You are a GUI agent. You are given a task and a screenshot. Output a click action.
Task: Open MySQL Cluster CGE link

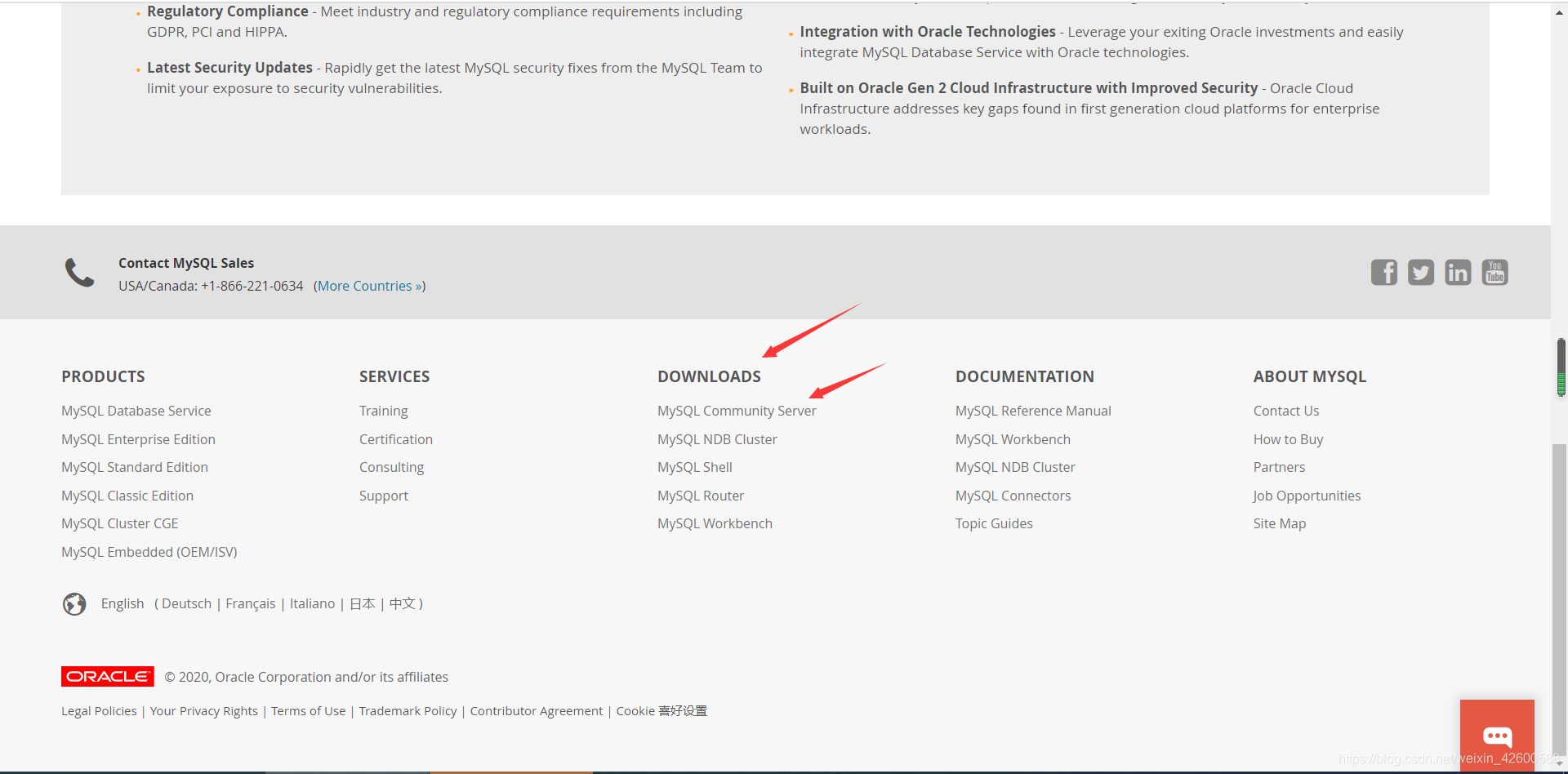[120, 523]
